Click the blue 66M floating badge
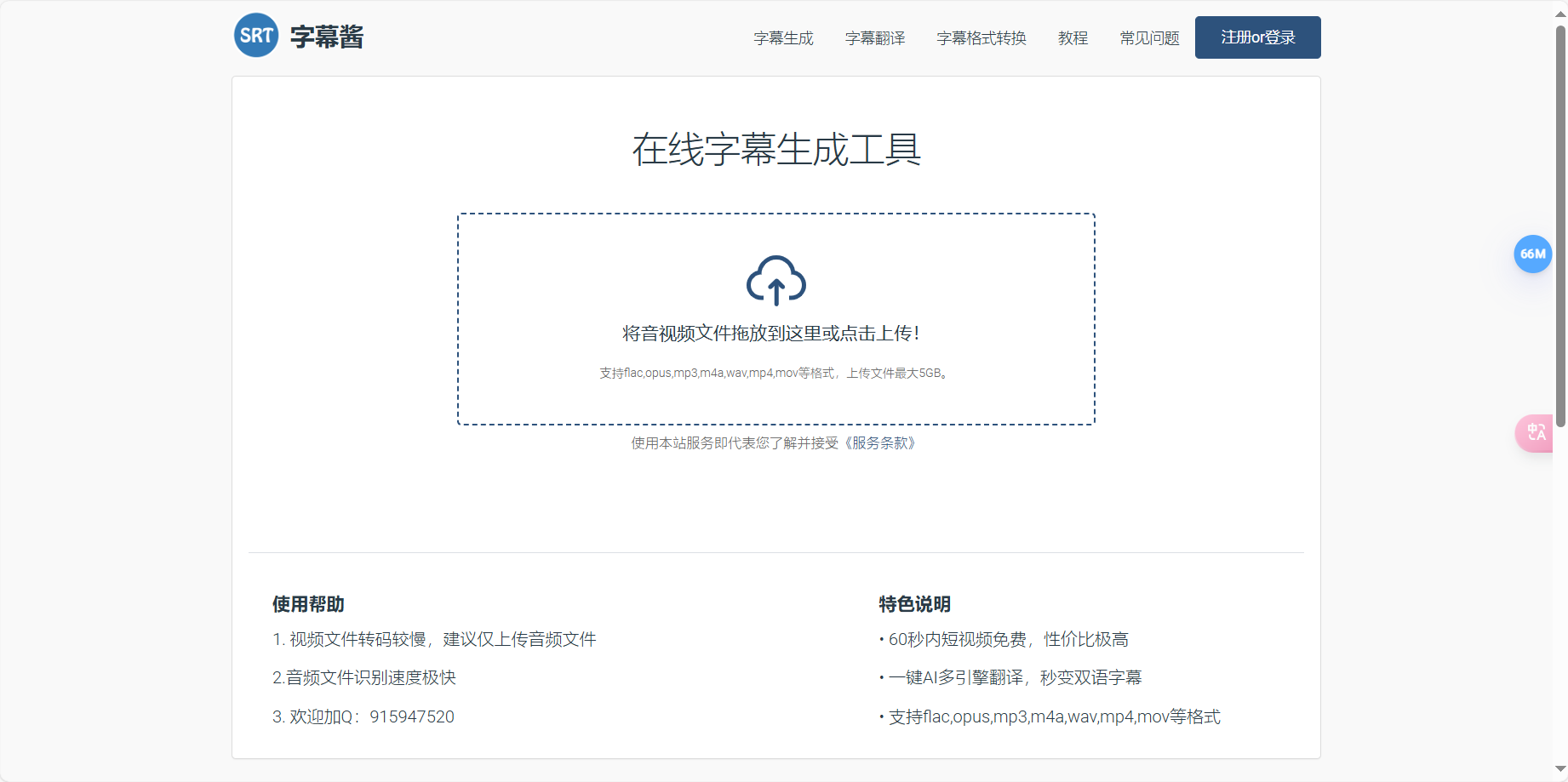 (1533, 254)
